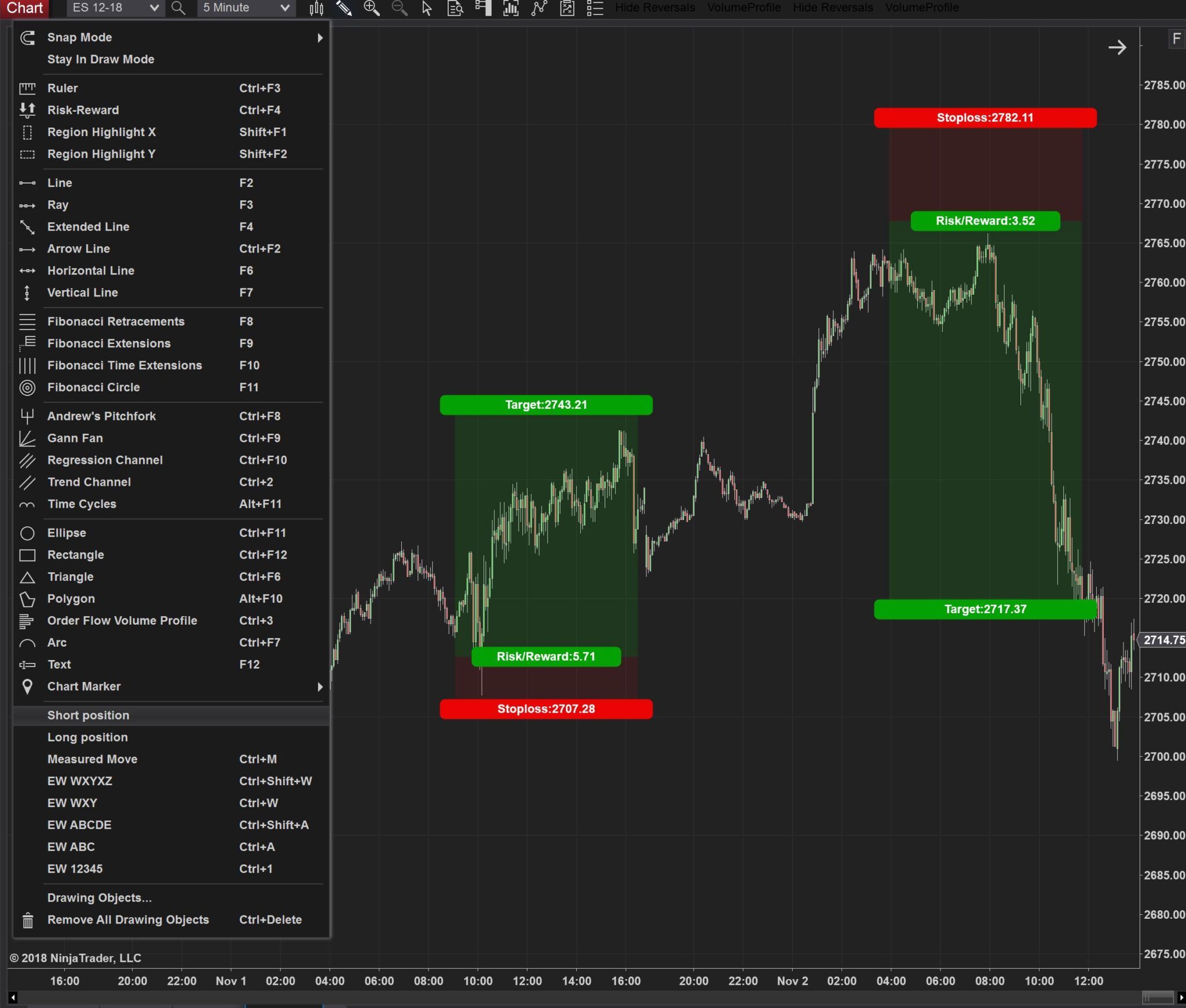Click the red Stoploss:2782.11 label
The width and height of the screenshot is (1186, 1008).
(984, 118)
